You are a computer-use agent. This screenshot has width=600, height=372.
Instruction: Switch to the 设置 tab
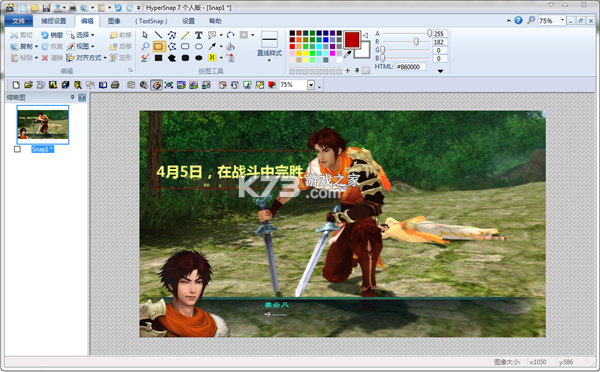pos(188,21)
